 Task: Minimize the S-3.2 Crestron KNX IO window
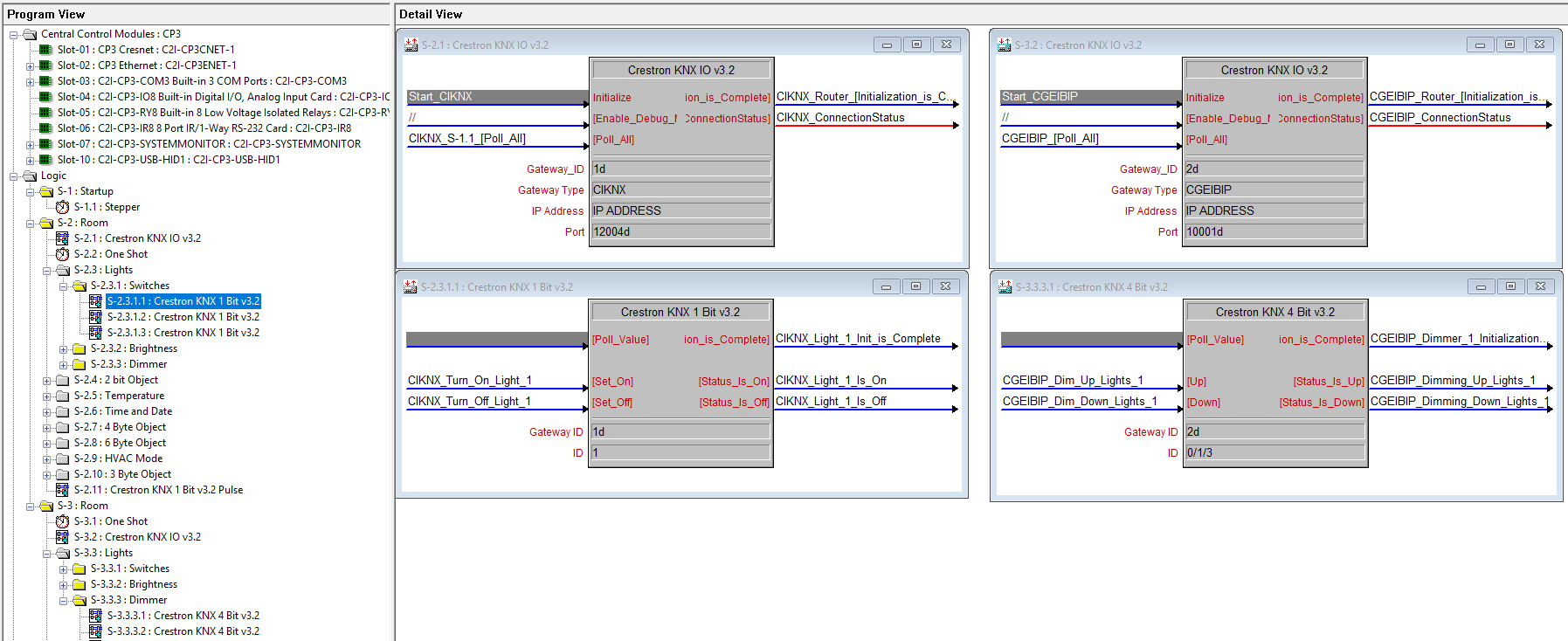(x=1480, y=45)
